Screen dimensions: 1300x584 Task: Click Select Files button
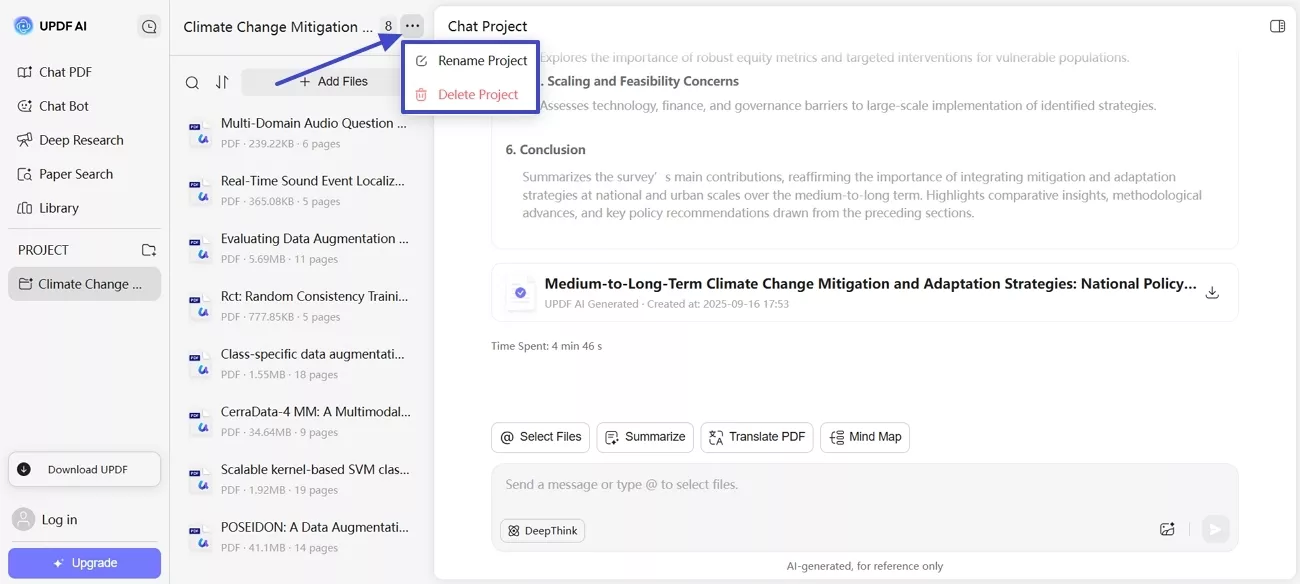[x=540, y=437]
